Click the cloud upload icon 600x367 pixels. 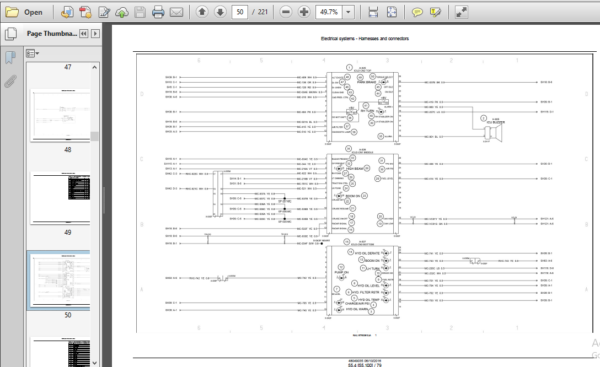(x=122, y=12)
